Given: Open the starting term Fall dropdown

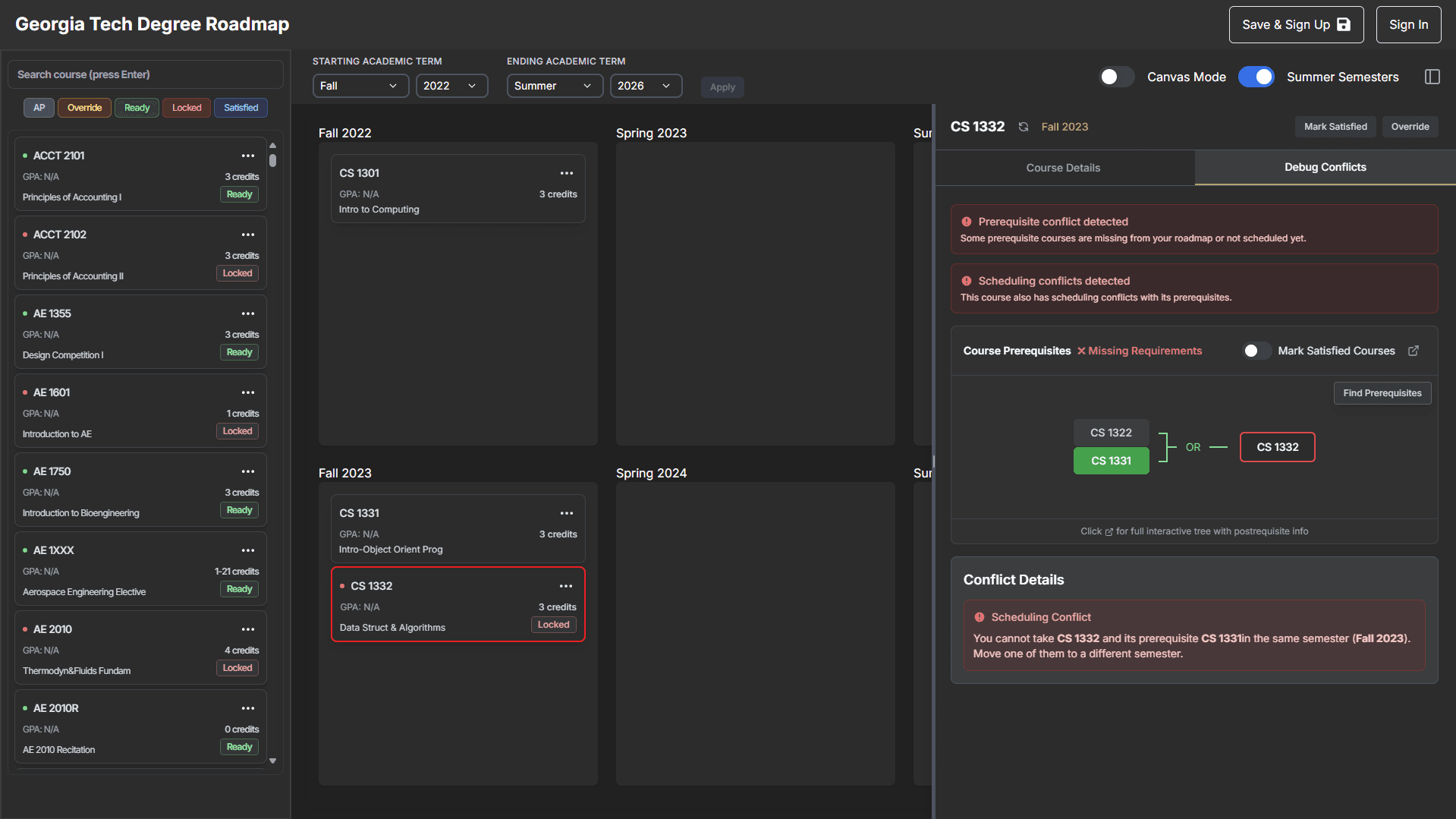Looking at the screenshot, I should coord(360,86).
